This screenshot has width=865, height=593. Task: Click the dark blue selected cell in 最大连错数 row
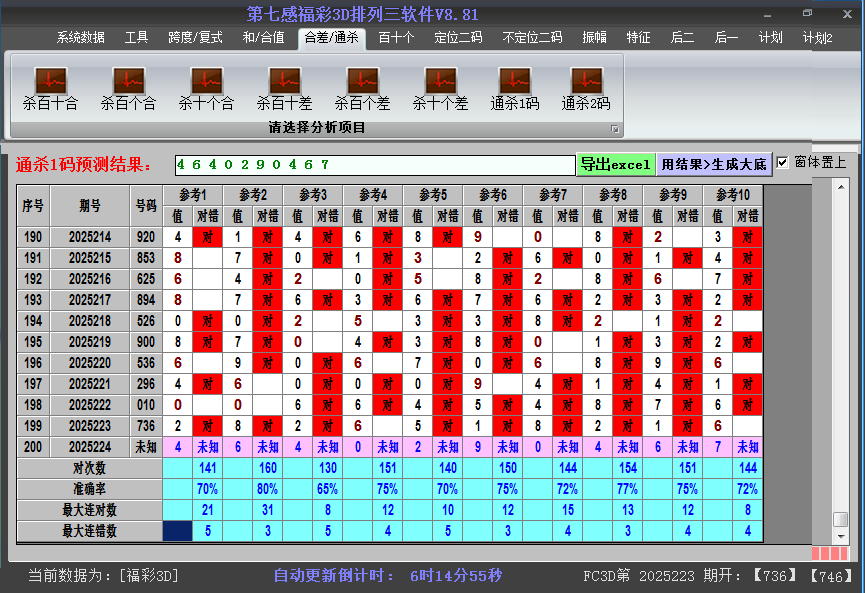point(178,531)
